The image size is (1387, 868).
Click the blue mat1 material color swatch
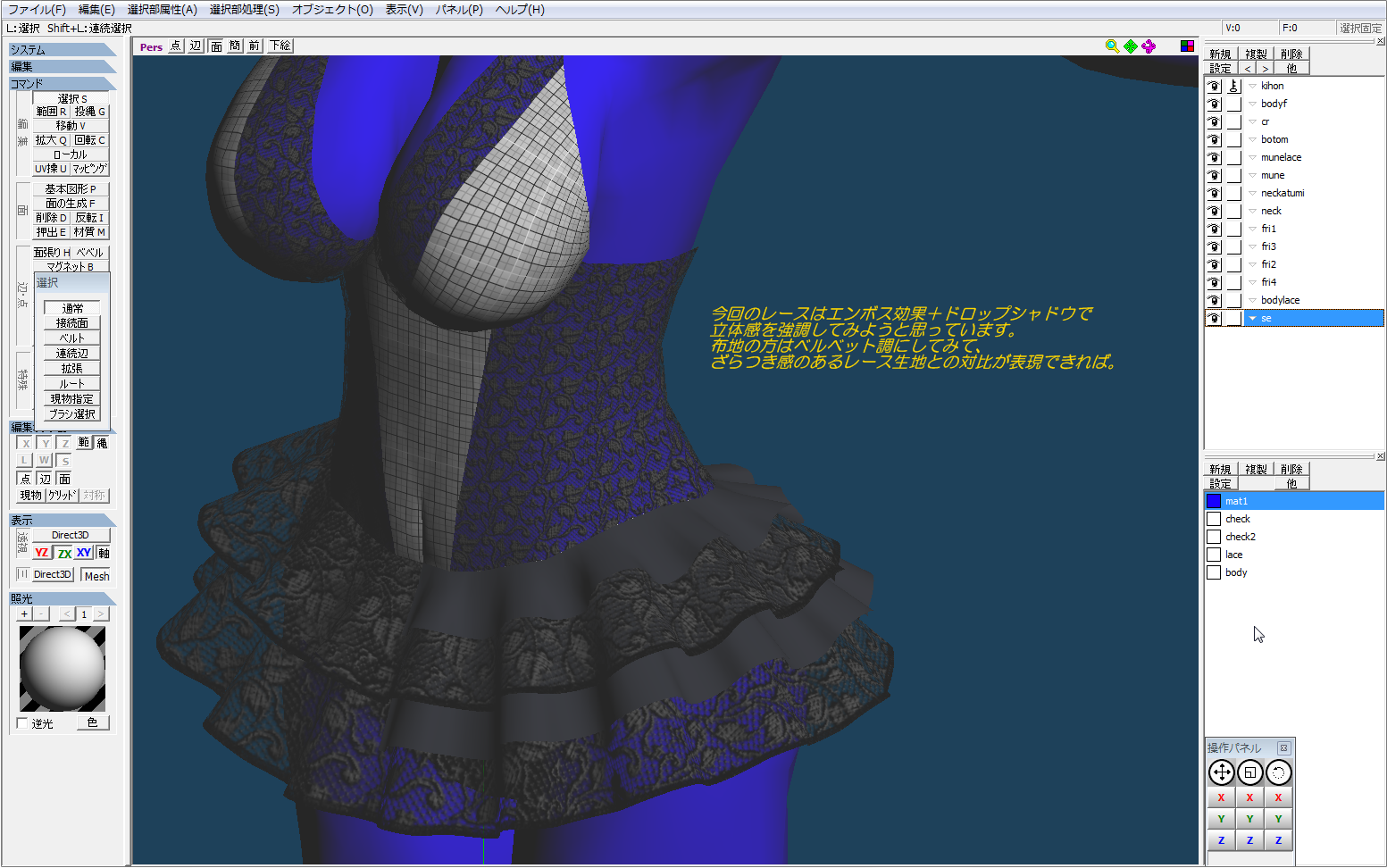(x=1214, y=502)
